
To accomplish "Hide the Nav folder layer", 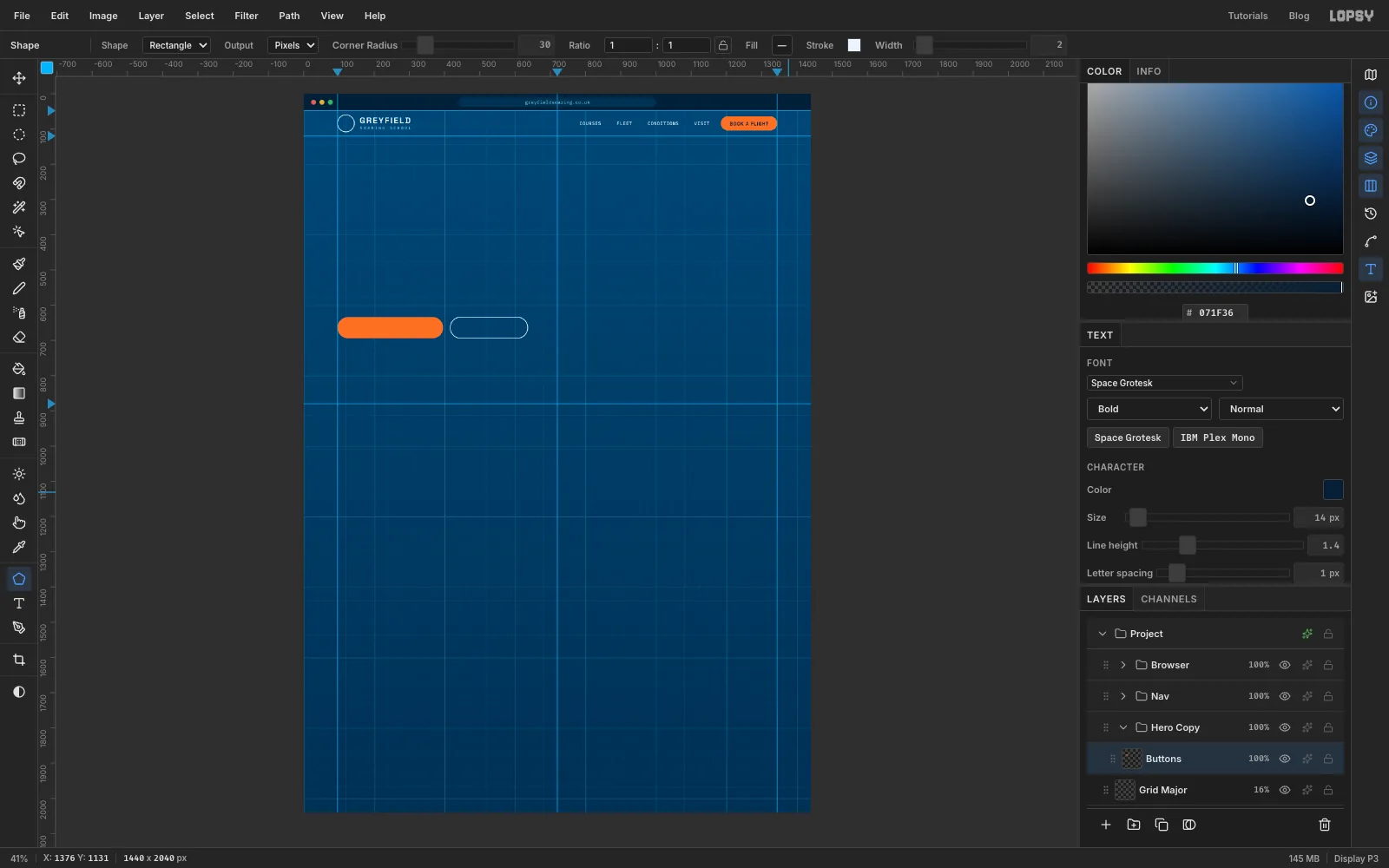I will (x=1285, y=696).
